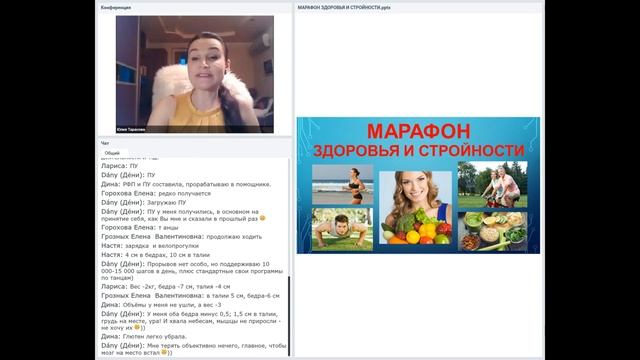
Task: Click message 'Мне терять объективно нечего'
Action: (193, 349)
